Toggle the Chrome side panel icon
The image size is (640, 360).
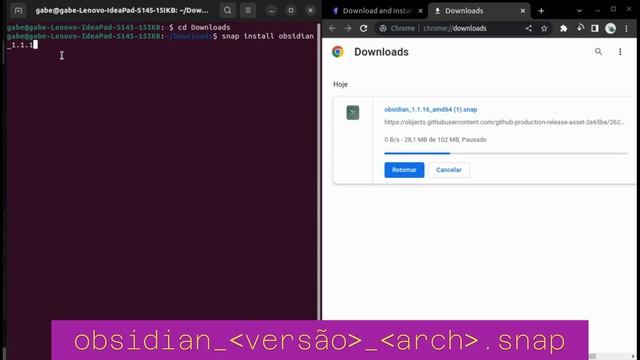click(x=595, y=28)
